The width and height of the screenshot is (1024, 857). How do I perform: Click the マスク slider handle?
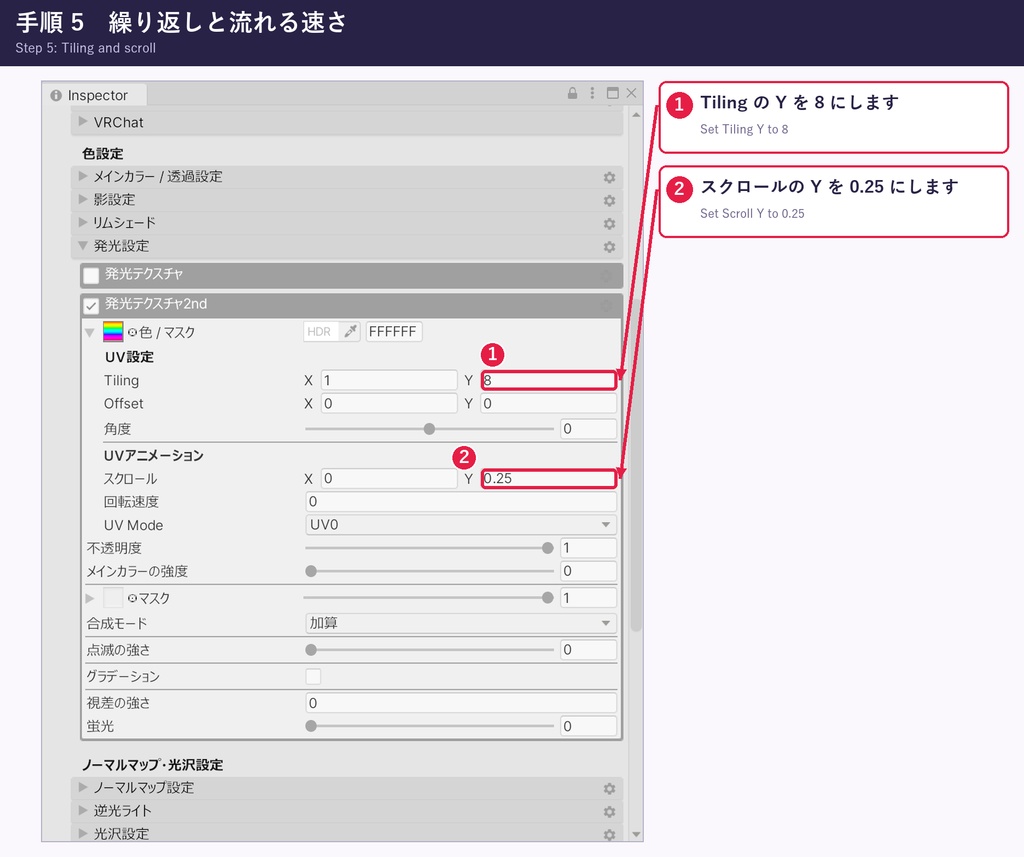(547, 598)
